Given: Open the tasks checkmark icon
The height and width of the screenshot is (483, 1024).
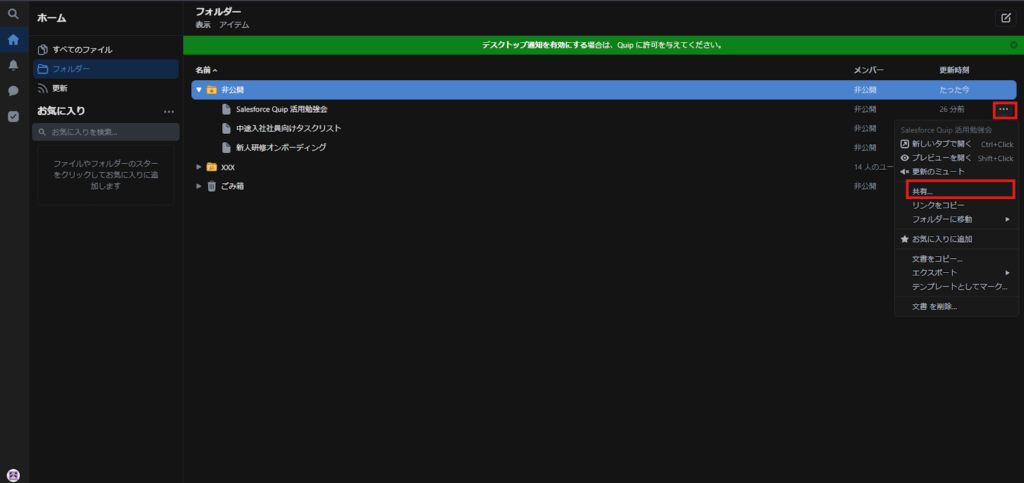Looking at the screenshot, I should [x=13, y=116].
